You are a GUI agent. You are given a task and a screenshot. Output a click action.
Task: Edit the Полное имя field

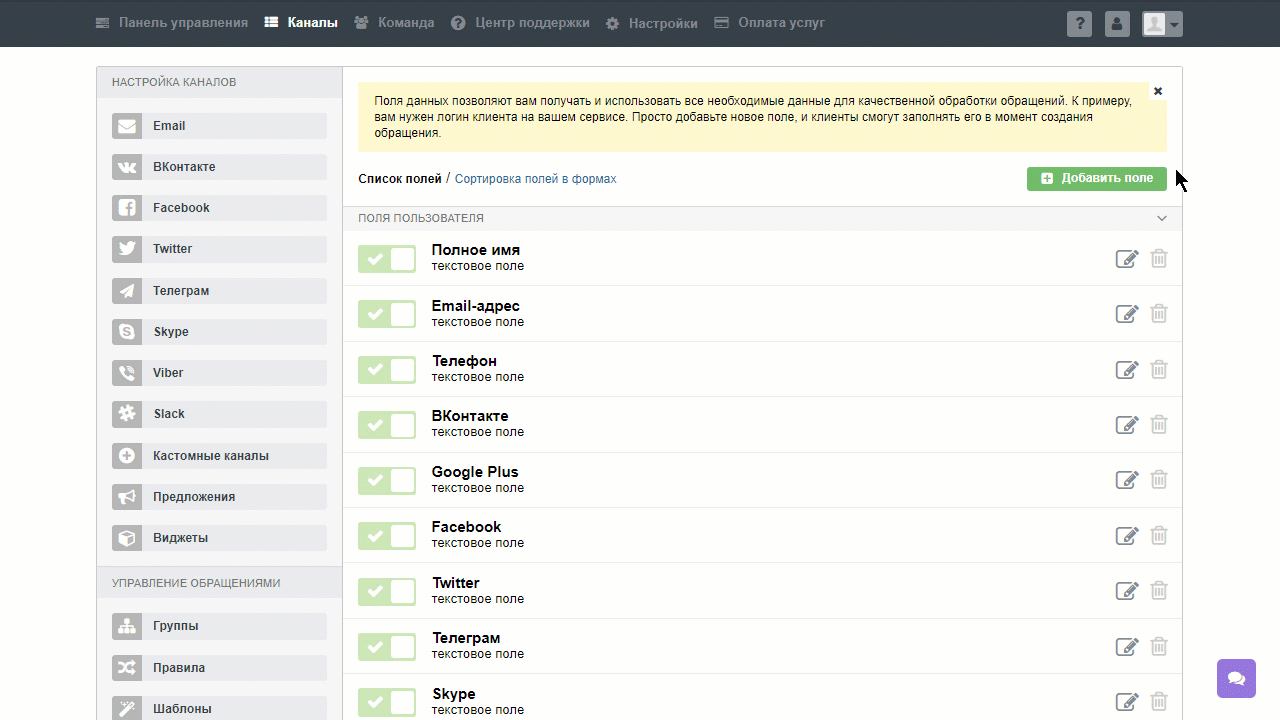pos(1127,259)
